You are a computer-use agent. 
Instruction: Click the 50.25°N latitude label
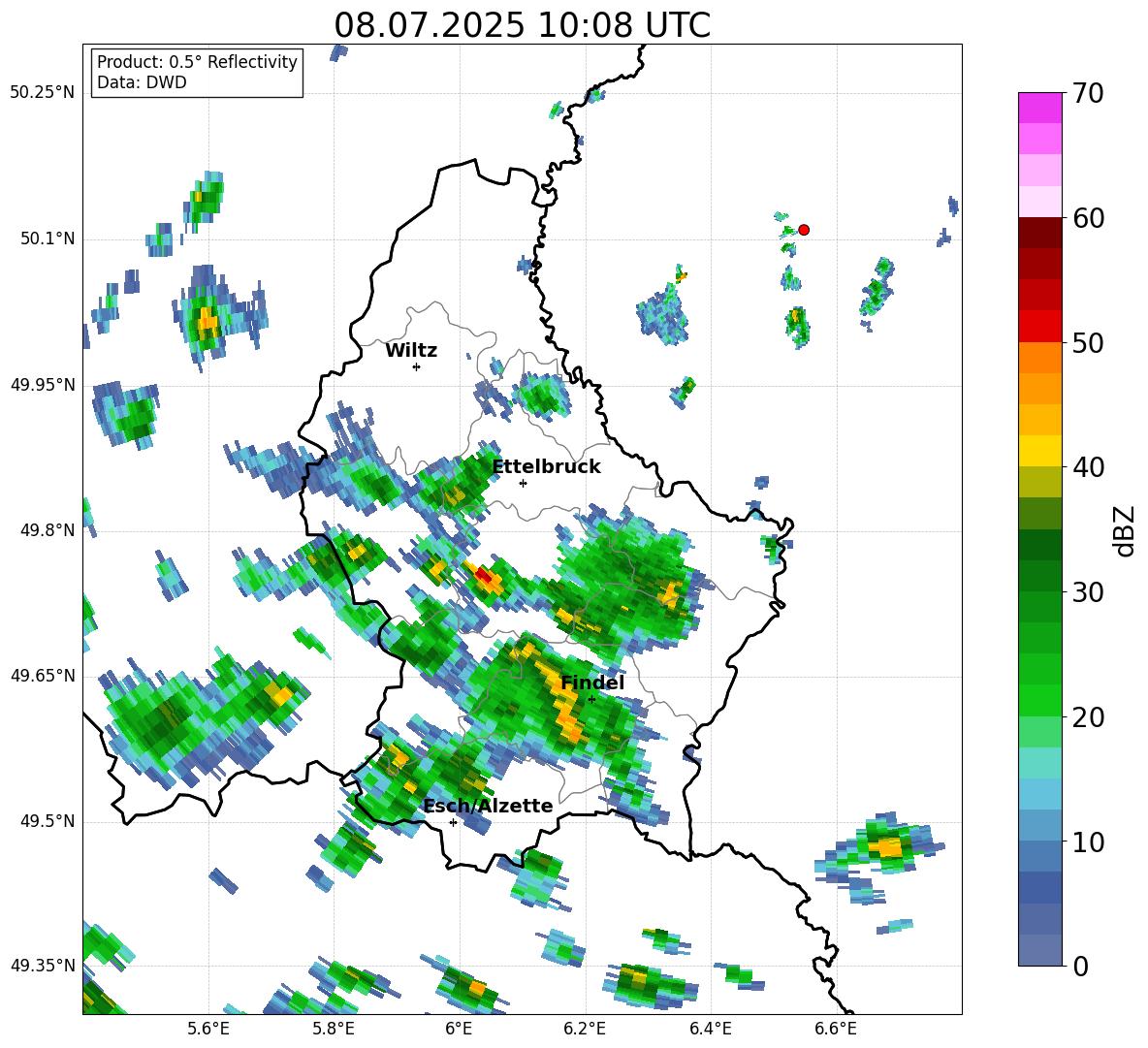click(x=43, y=93)
